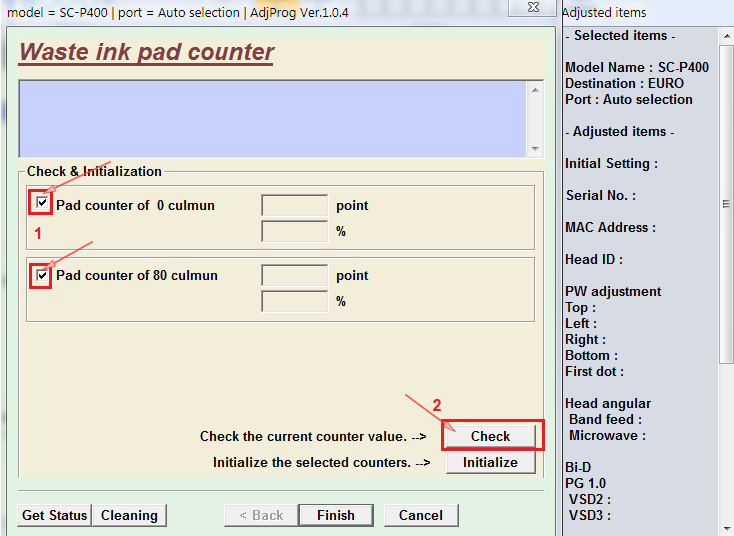Viewport: 734px width, 536px height.
Task: Click 'Check the current counter value' text
Action: coord(303,436)
